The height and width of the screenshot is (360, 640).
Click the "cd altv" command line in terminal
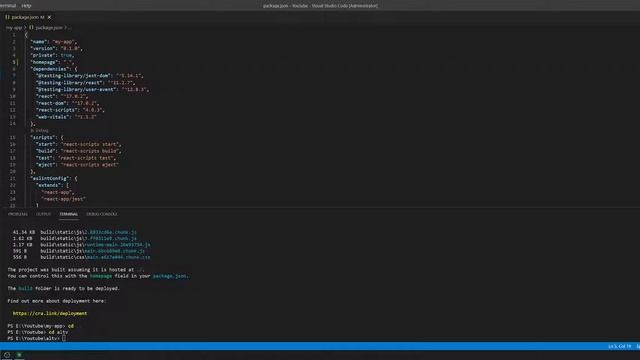[38, 332]
